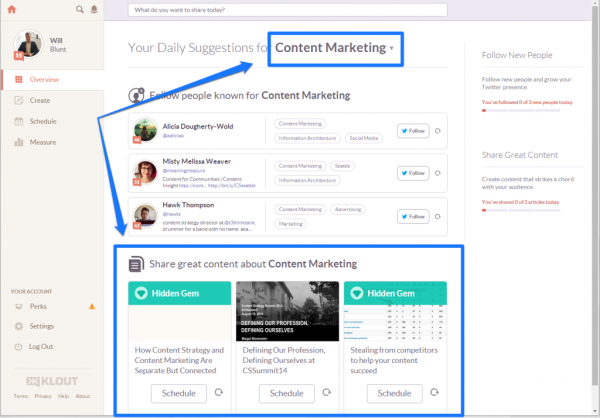Refresh 'How Content Strategy' article card
The image size is (600, 418).
click(x=218, y=392)
